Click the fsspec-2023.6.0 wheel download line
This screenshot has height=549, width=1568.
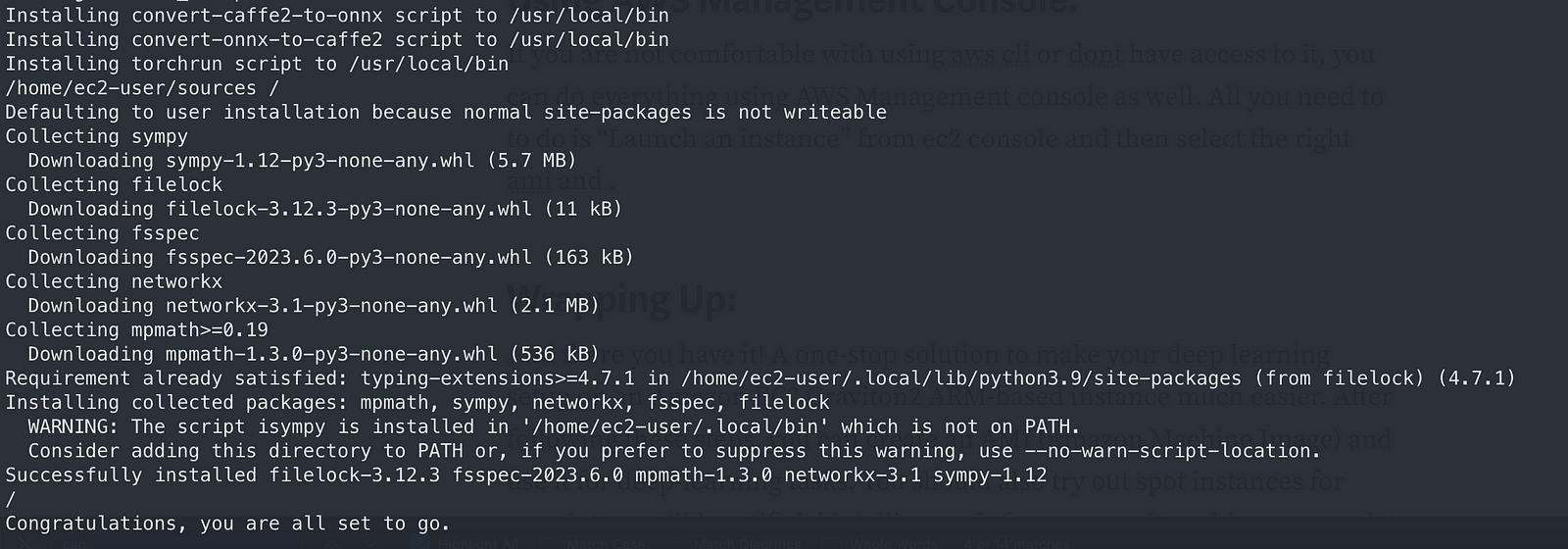click(x=330, y=257)
